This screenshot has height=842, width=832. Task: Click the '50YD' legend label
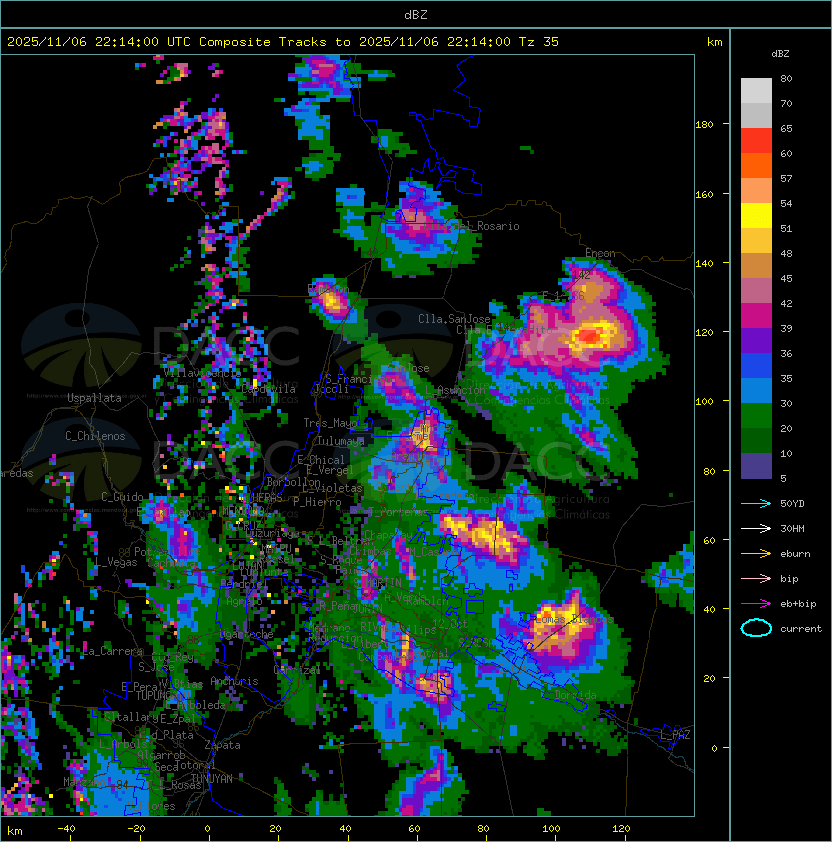792,503
